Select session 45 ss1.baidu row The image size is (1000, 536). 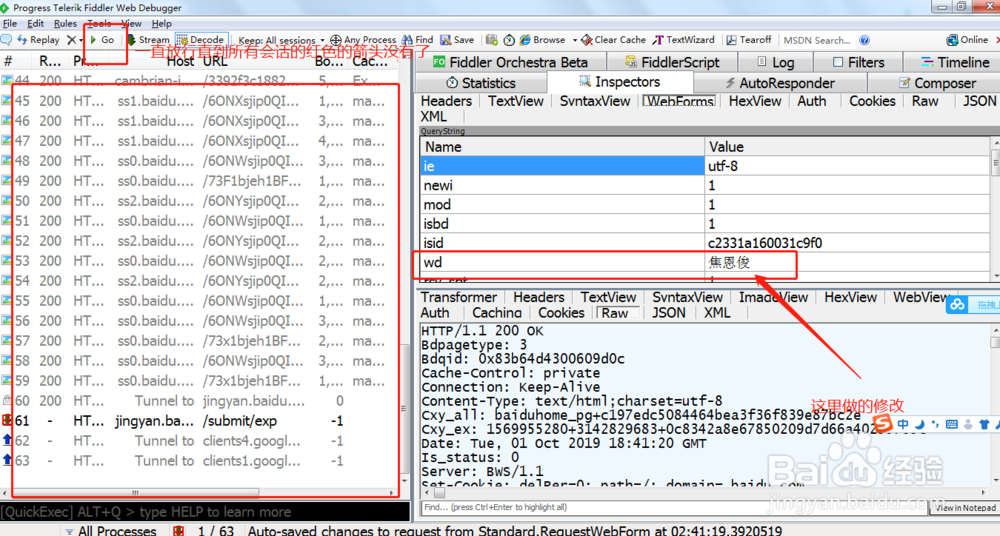pyautogui.click(x=201, y=101)
